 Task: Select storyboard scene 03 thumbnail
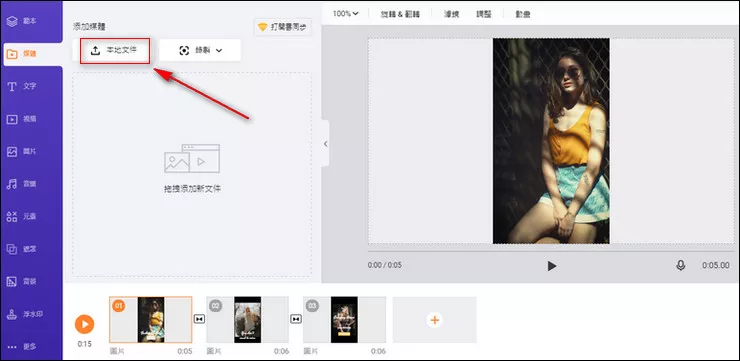345,319
